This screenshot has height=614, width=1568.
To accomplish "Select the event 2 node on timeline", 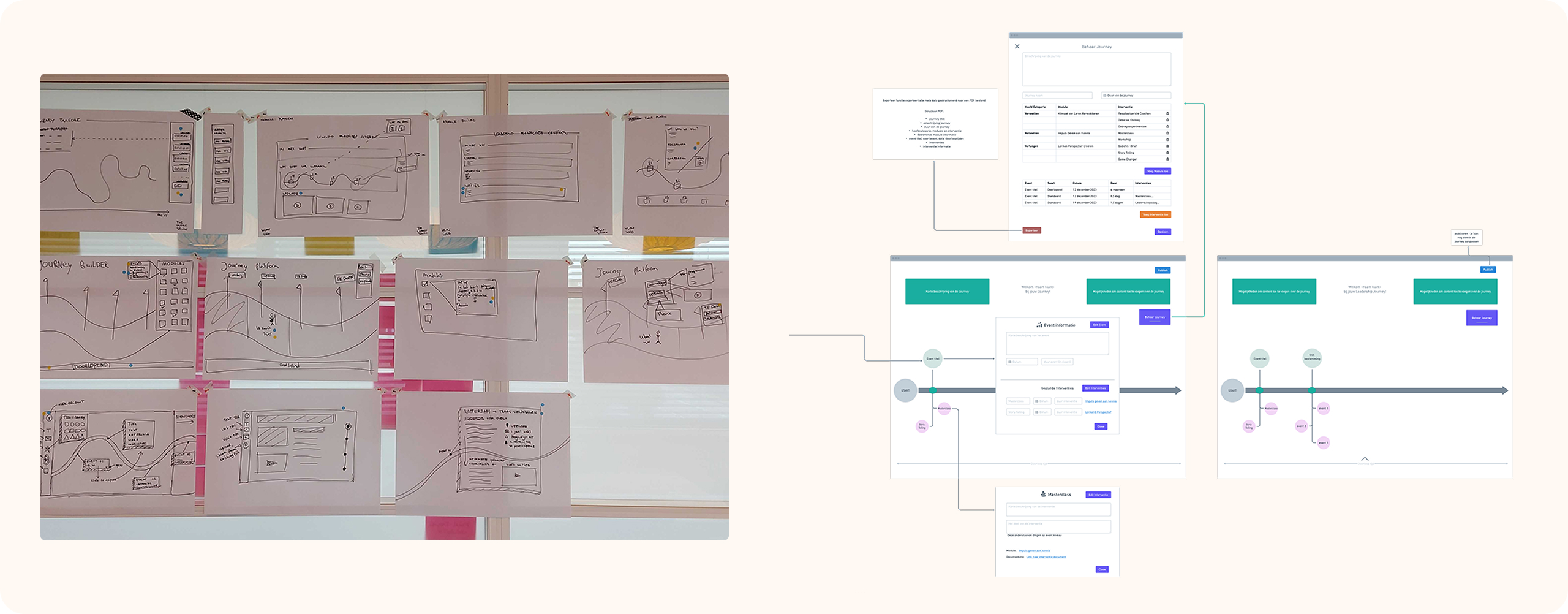I will tap(1301, 426).
